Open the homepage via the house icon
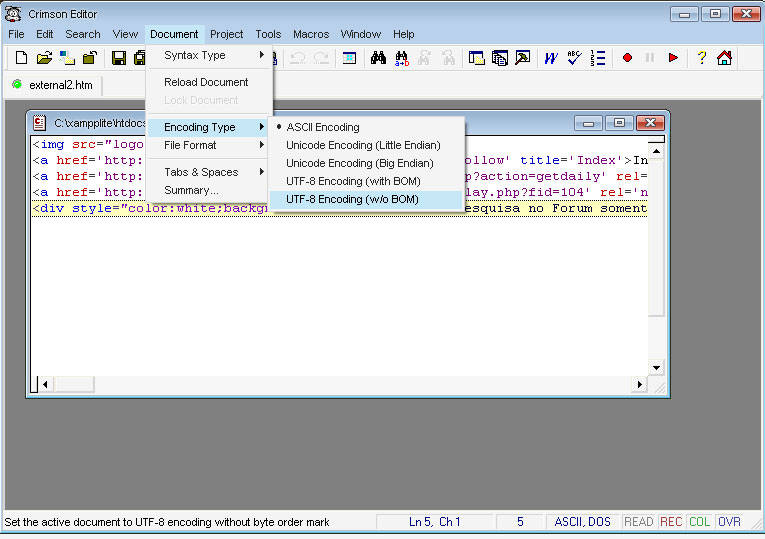Image resolution: width=765 pixels, height=539 pixels. coord(725,58)
